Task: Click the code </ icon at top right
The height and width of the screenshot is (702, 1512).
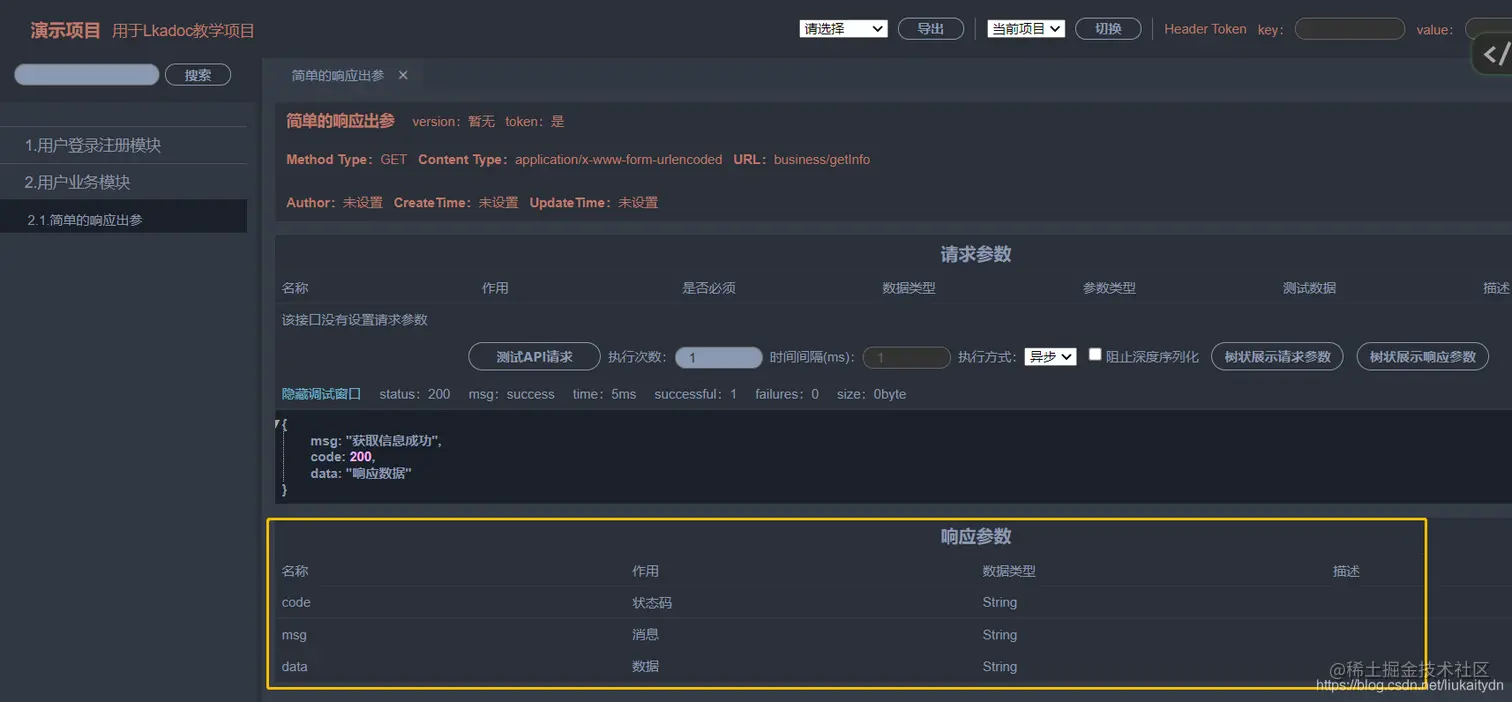Action: [x=1496, y=52]
